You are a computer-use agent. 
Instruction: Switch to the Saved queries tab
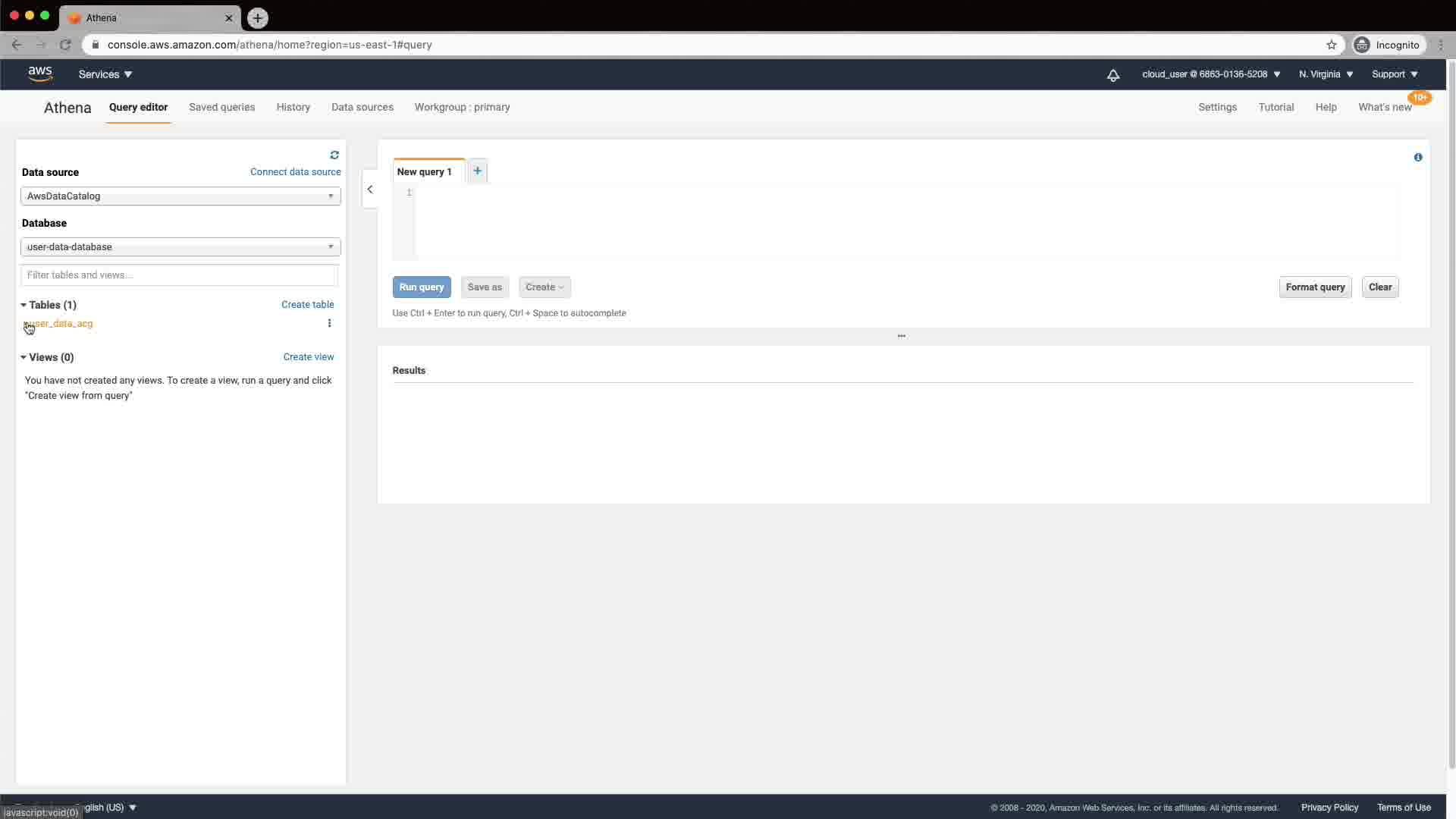pyautogui.click(x=221, y=107)
